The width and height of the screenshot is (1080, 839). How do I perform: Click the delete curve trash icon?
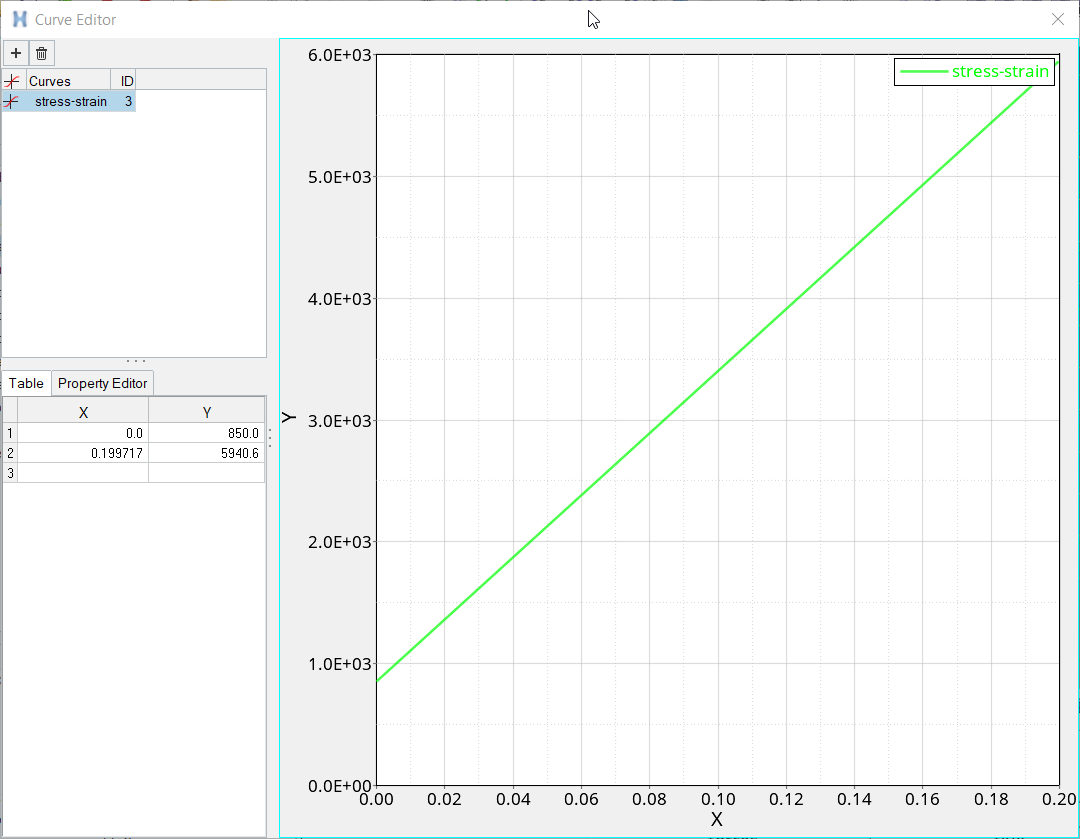click(x=41, y=53)
